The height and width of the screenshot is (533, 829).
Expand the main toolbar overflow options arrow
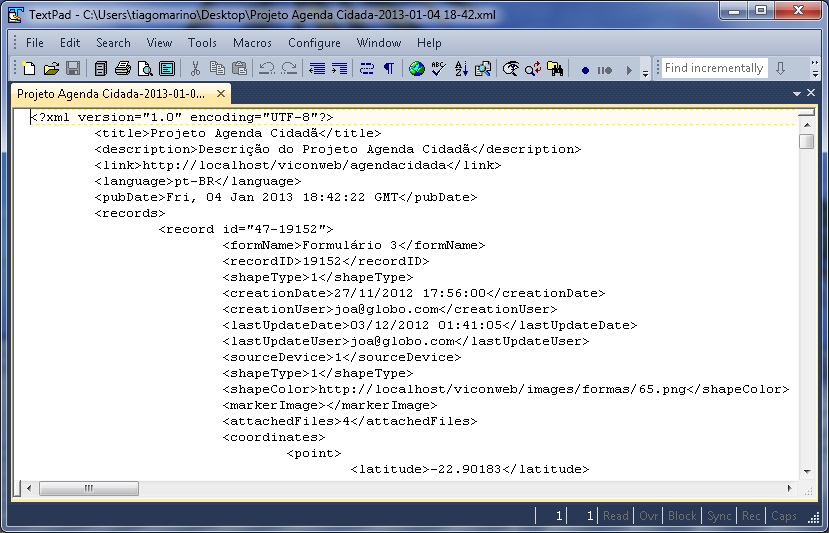[x=645, y=71]
